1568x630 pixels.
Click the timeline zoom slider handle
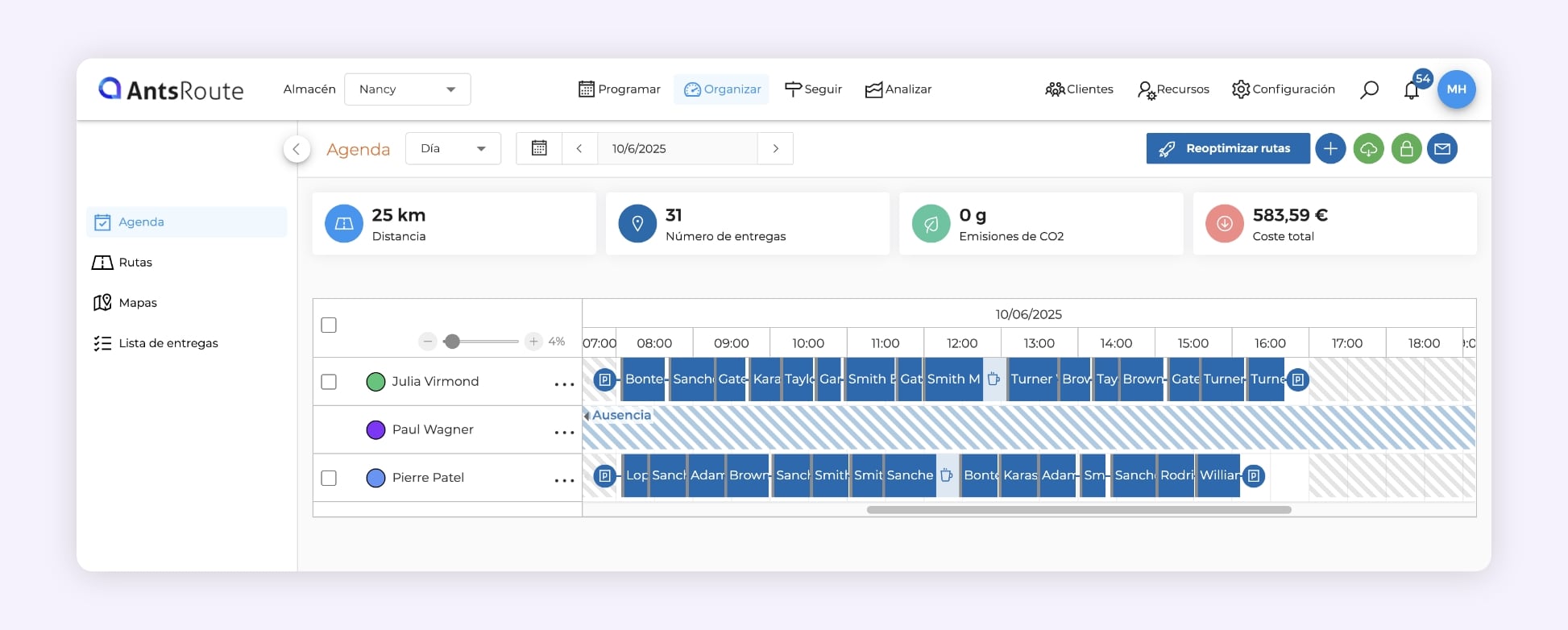pos(453,342)
